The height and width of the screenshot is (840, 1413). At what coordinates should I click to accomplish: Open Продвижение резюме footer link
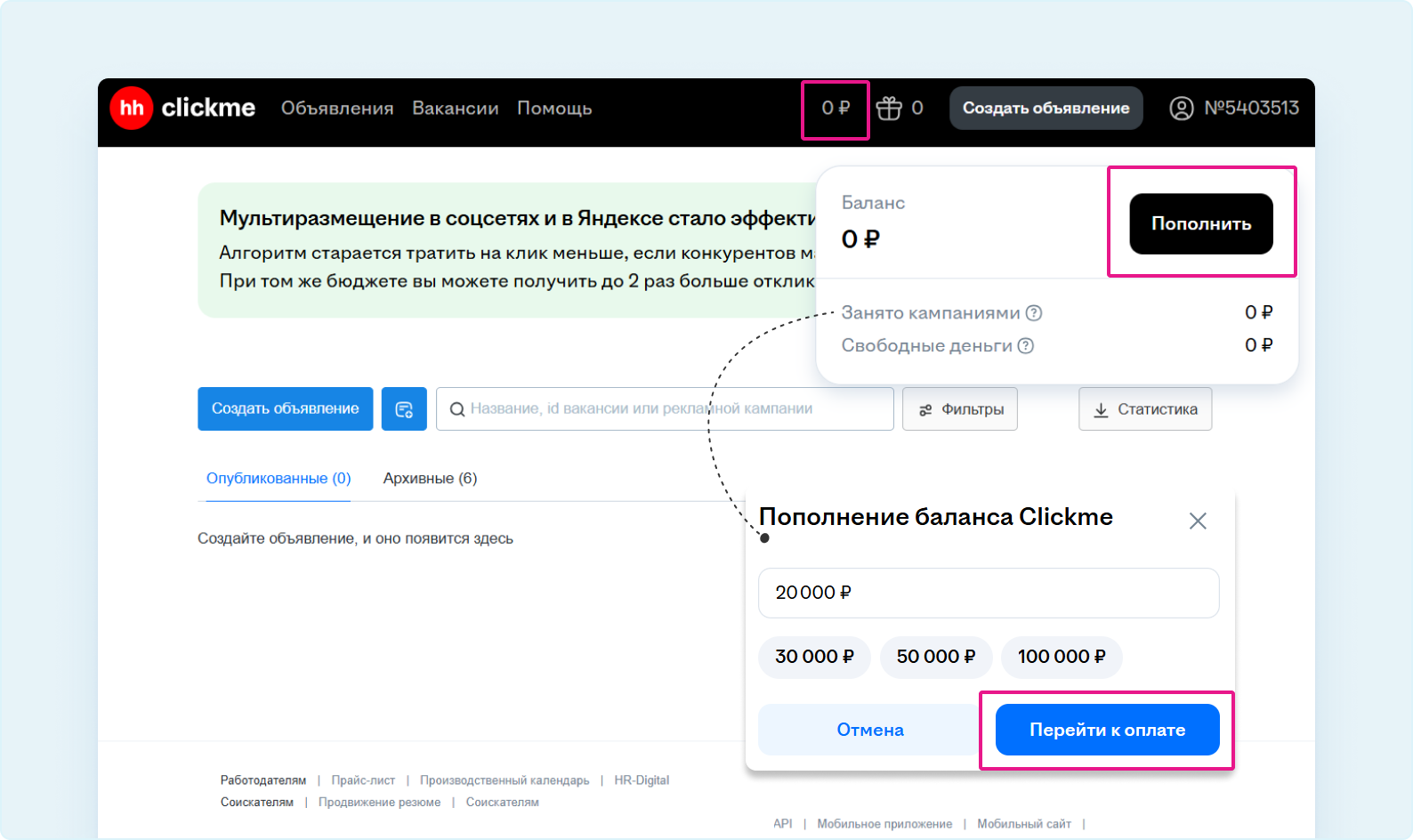coord(380,803)
